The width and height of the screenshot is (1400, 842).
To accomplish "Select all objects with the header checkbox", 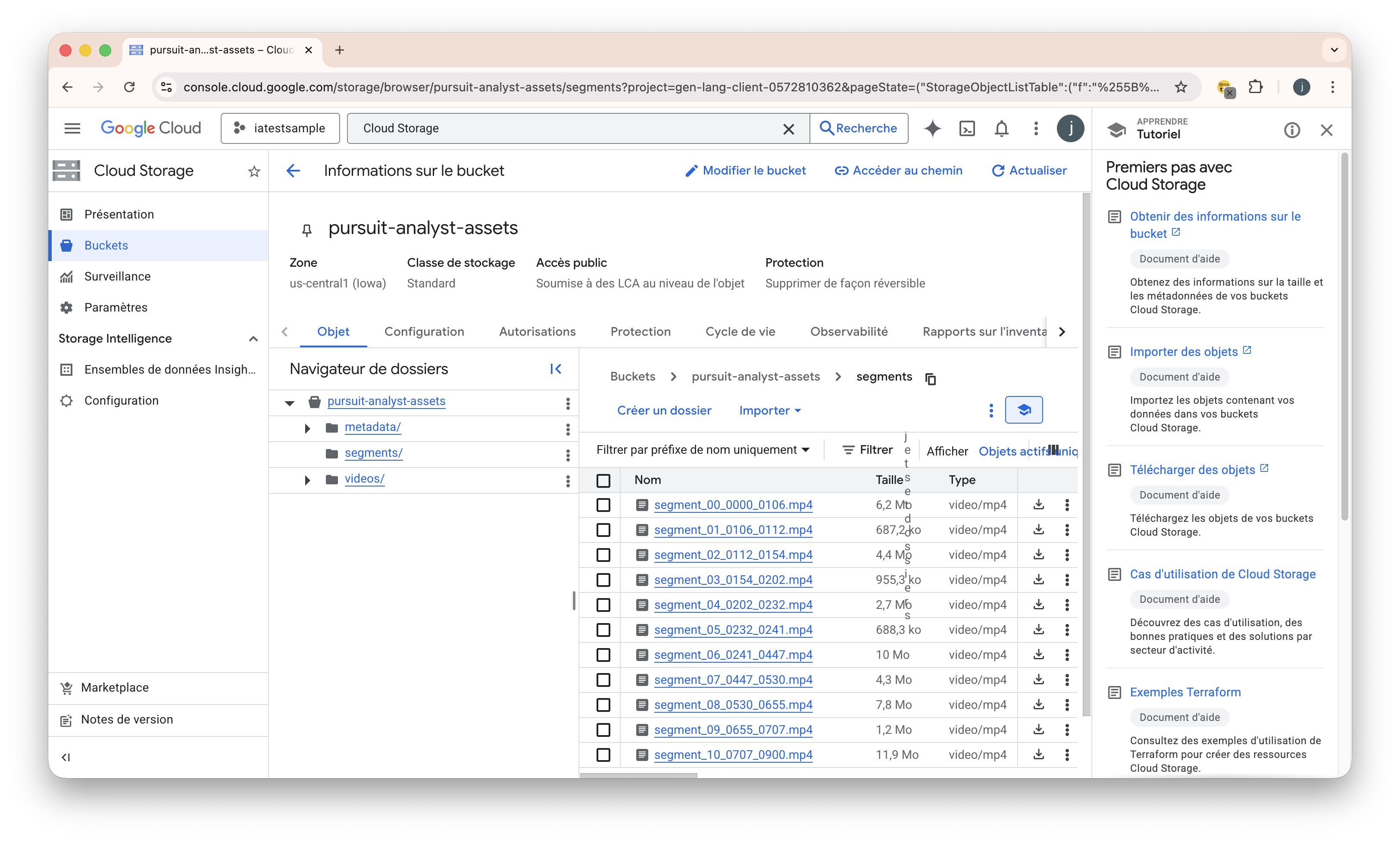I will 603,480.
